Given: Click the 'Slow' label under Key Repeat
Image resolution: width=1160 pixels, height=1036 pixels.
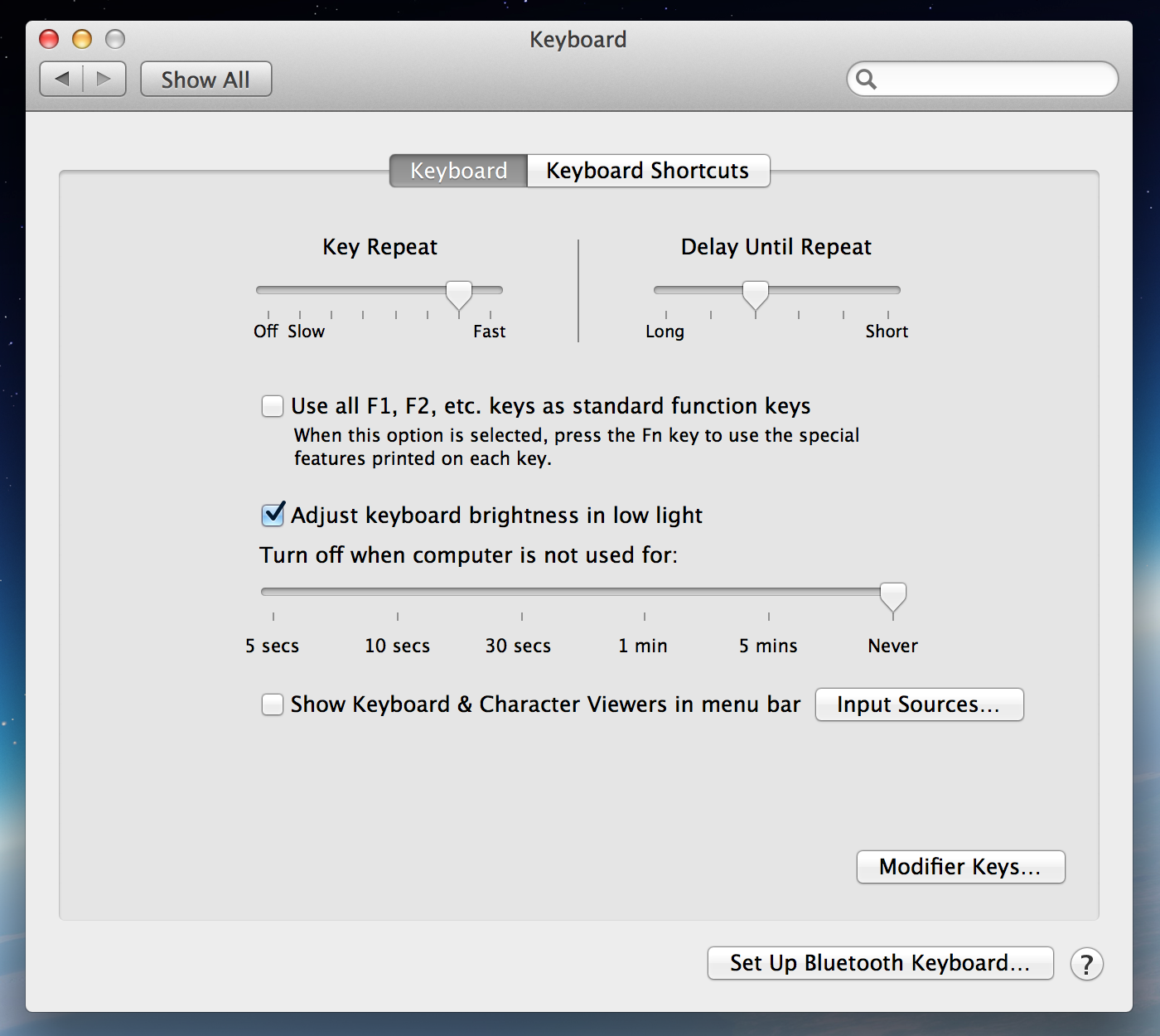Looking at the screenshot, I should coord(307,332).
